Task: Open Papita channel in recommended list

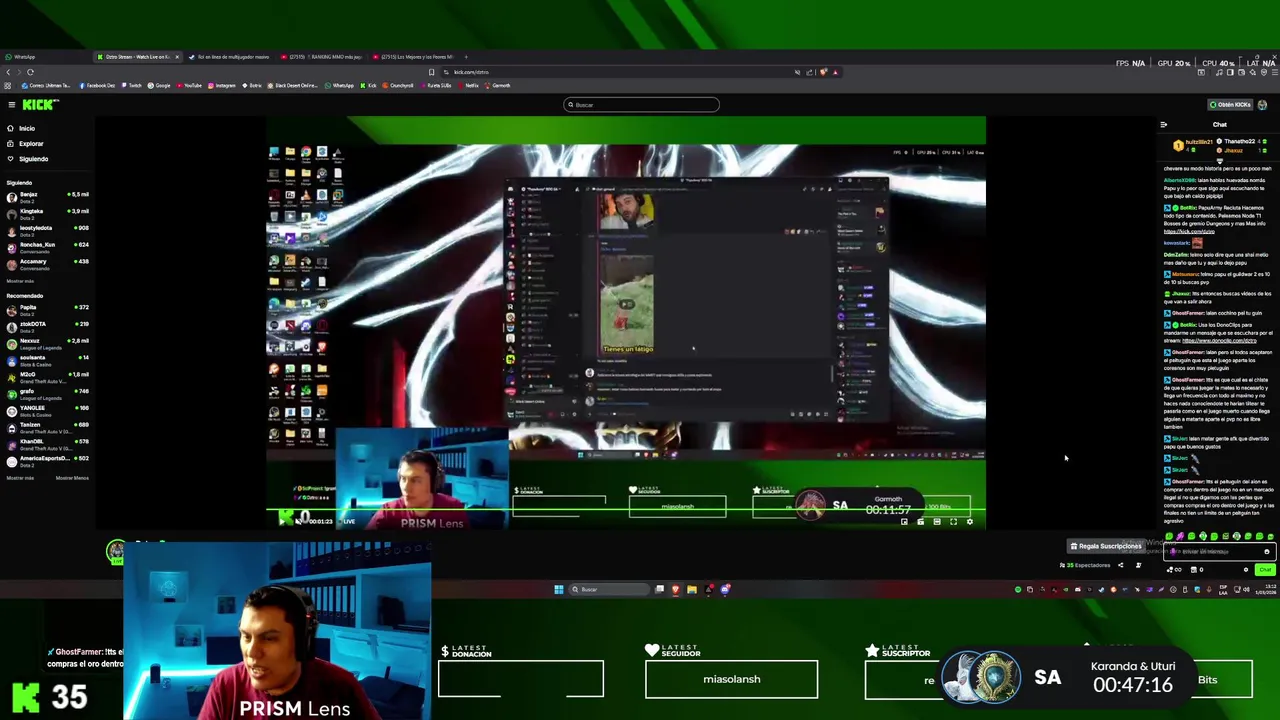Action: click(x=48, y=309)
